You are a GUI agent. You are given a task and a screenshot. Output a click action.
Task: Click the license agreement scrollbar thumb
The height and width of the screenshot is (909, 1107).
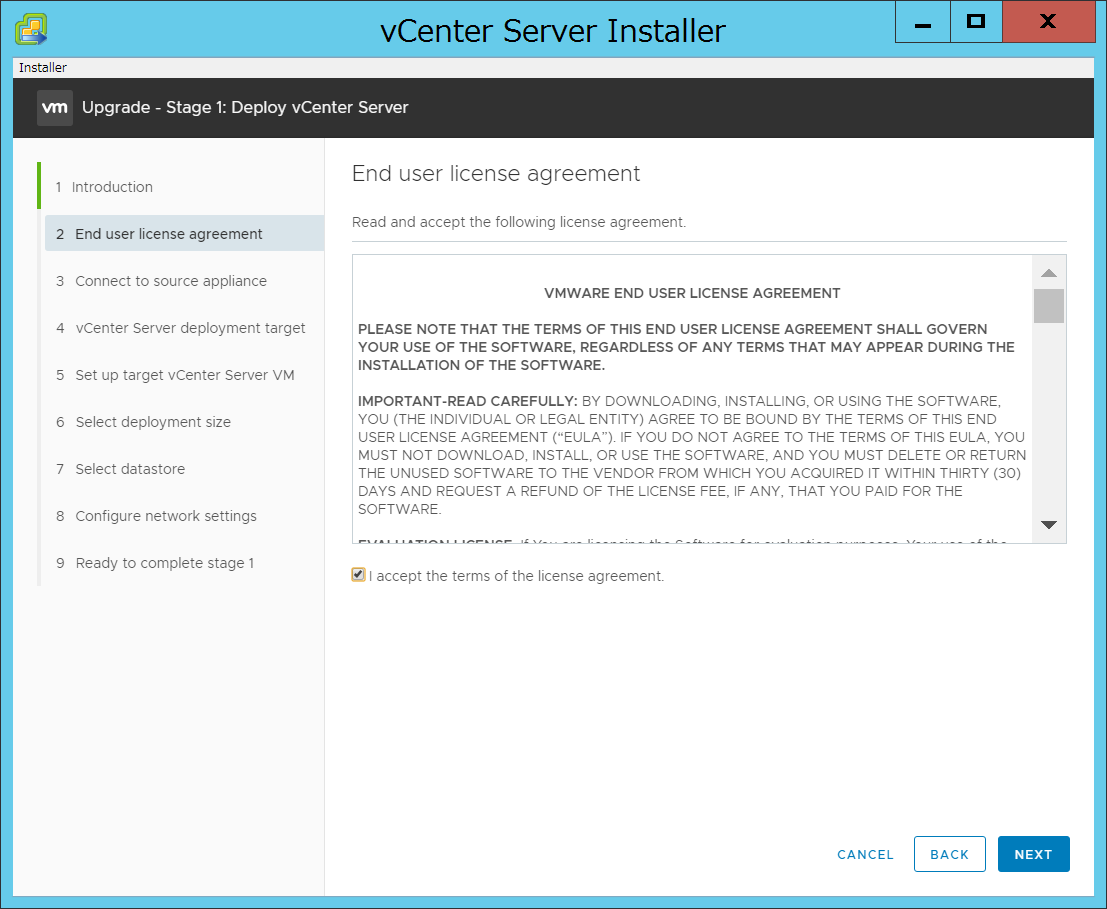[1049, 306]
